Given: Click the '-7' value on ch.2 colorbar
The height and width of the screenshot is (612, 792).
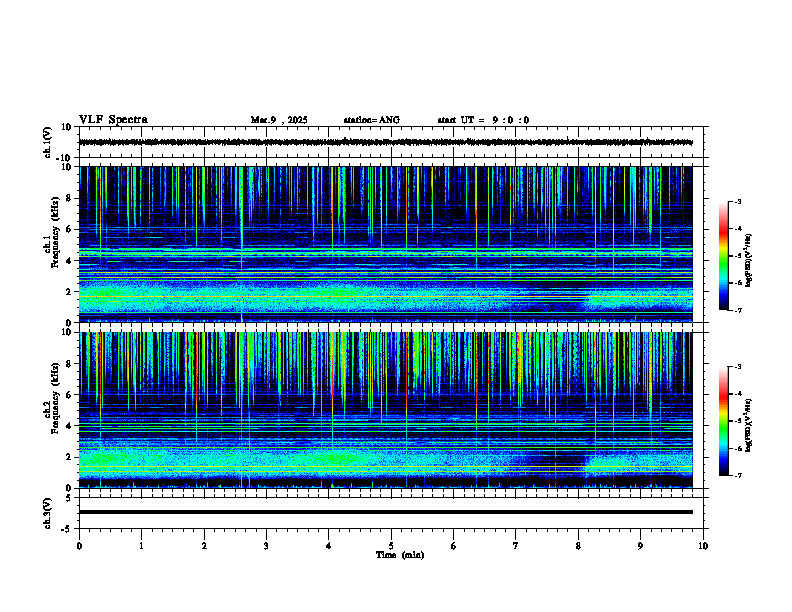Looking at the screenshot, I should pyautogui.click(x=737, y=475).
